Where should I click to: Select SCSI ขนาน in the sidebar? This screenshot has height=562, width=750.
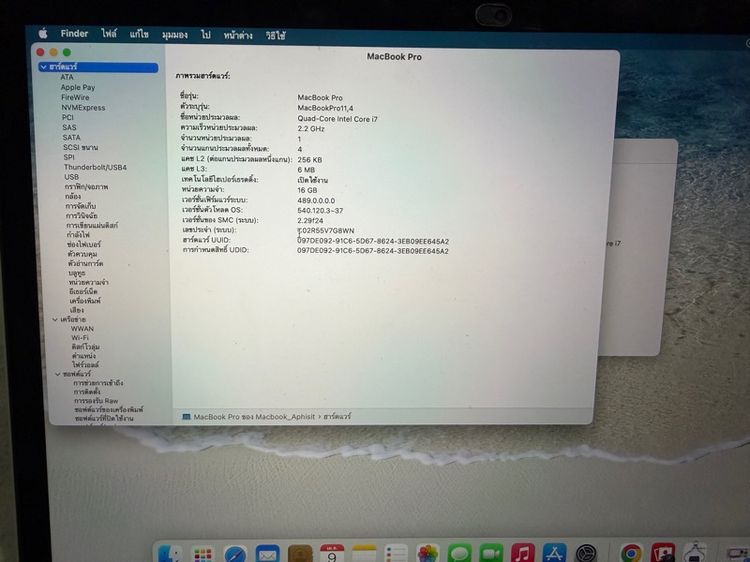click(80, 147)
